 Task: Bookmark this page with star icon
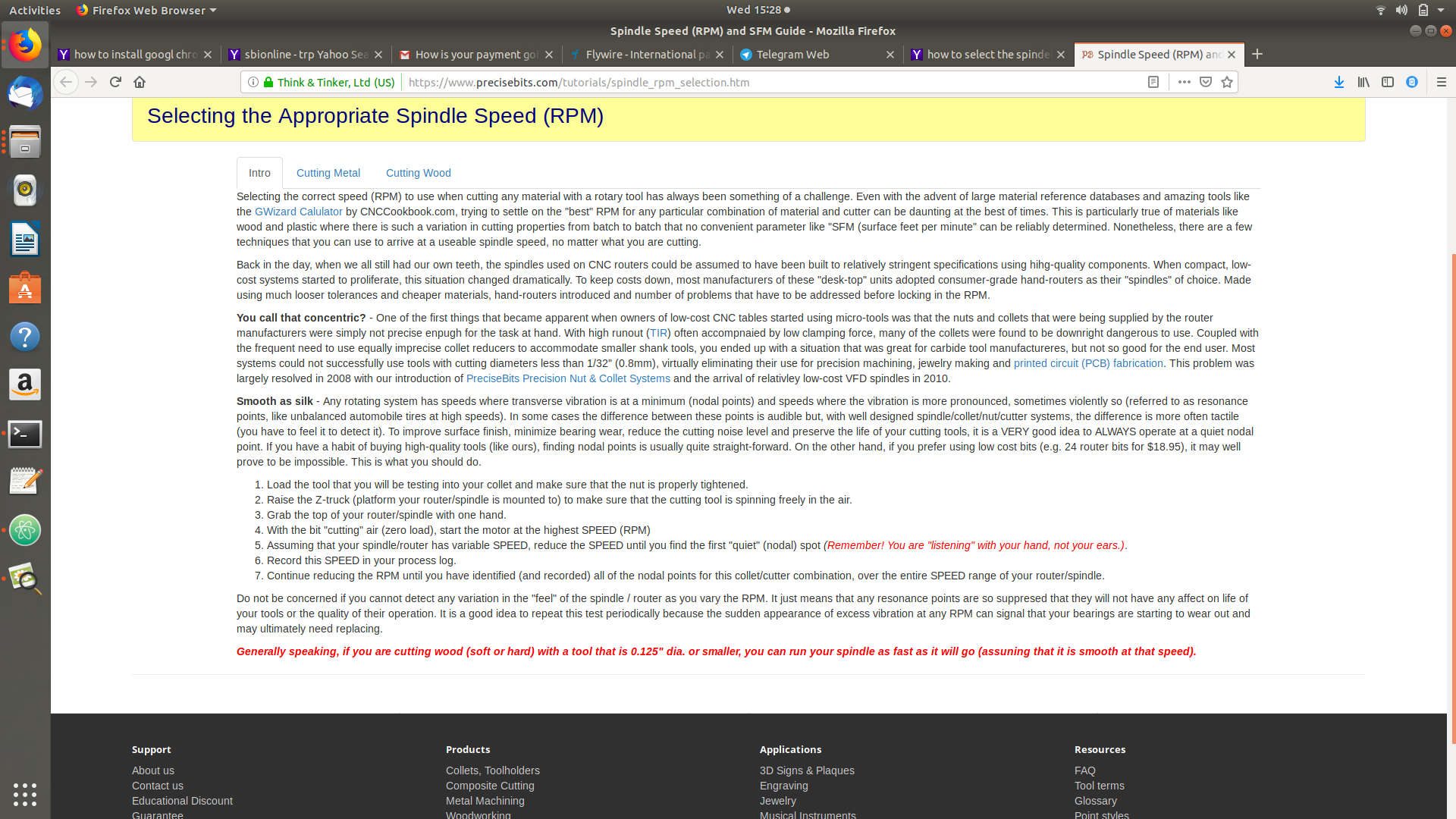click(1227, 82)
